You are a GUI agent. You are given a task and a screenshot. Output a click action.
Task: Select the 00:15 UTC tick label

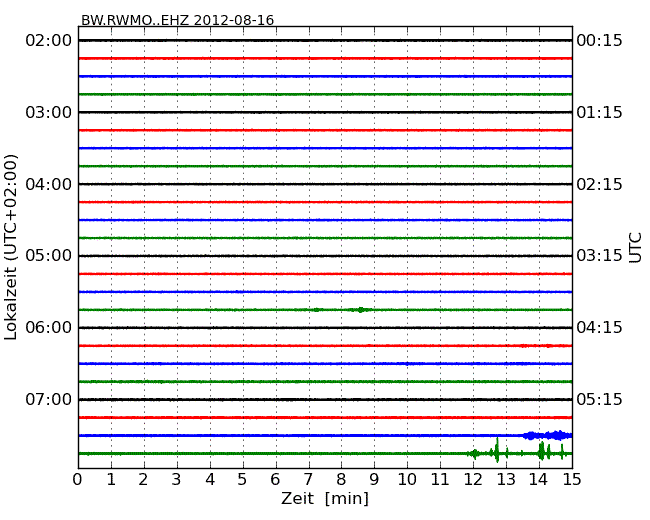[599, 41]
